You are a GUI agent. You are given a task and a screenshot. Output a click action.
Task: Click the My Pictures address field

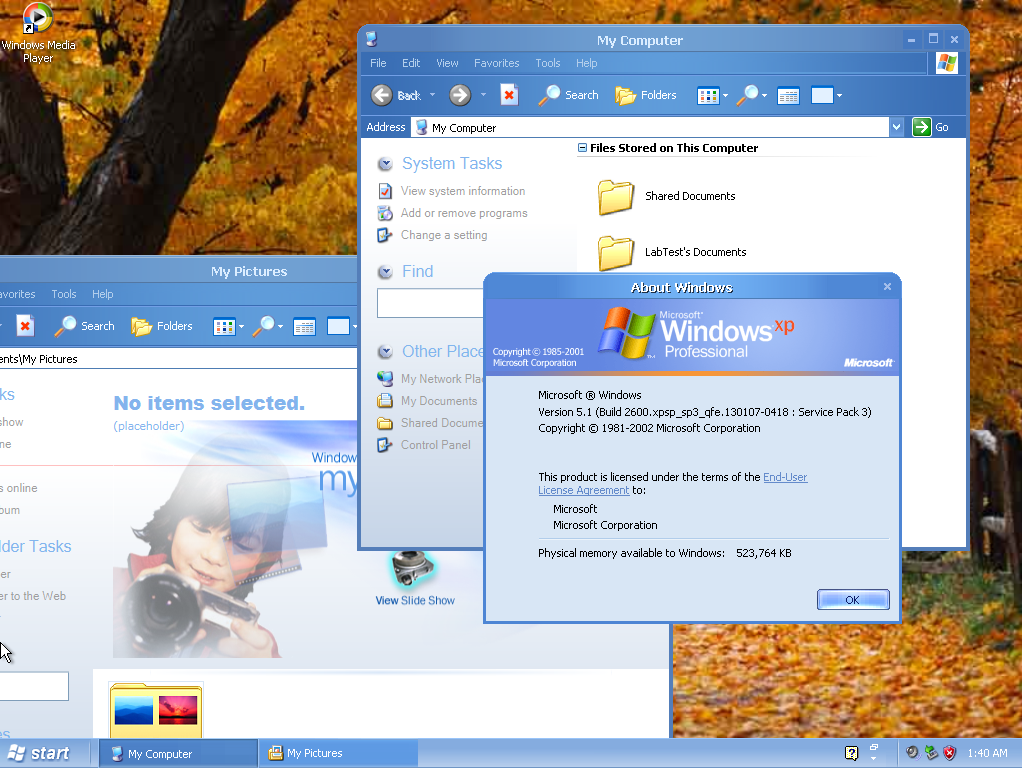pyautogui.click(x=179, y=359)
